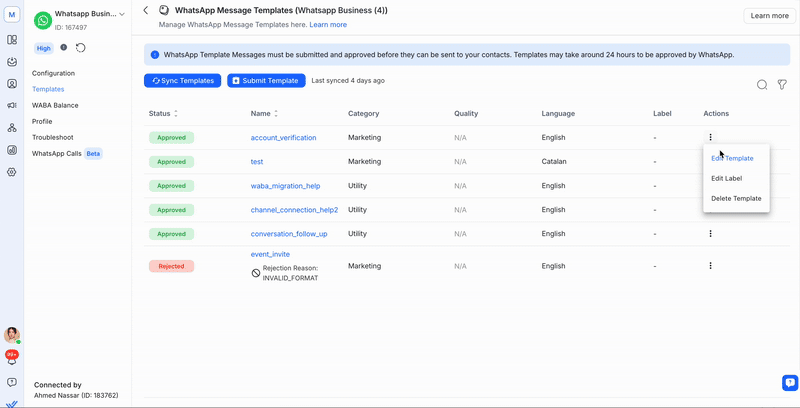Click the search icon above the table

(762, 85)
